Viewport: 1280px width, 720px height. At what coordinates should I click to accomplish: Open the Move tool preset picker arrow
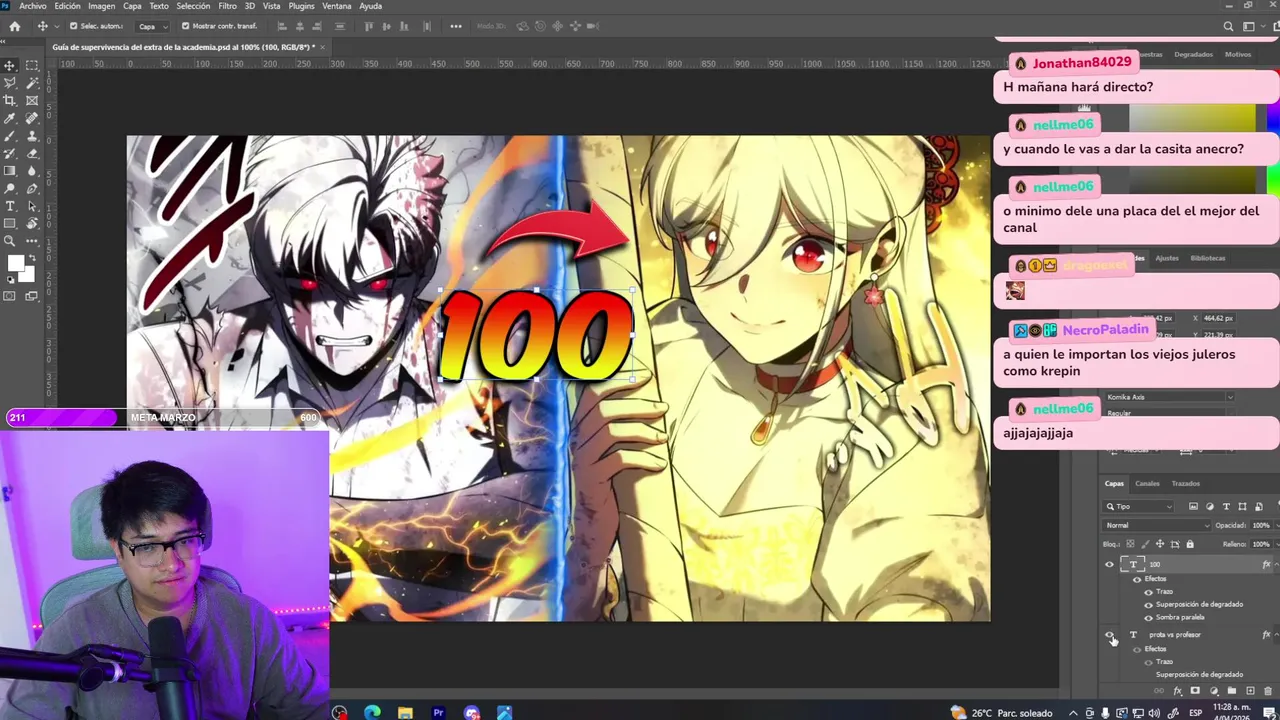click(x=56, y=26)
